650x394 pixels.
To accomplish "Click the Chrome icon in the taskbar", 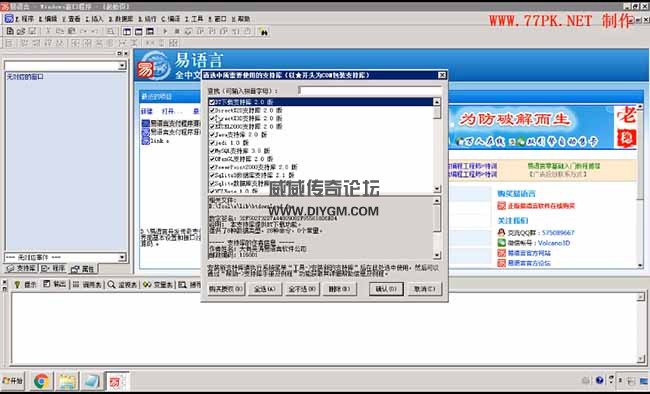I will [x=41, y=381].
